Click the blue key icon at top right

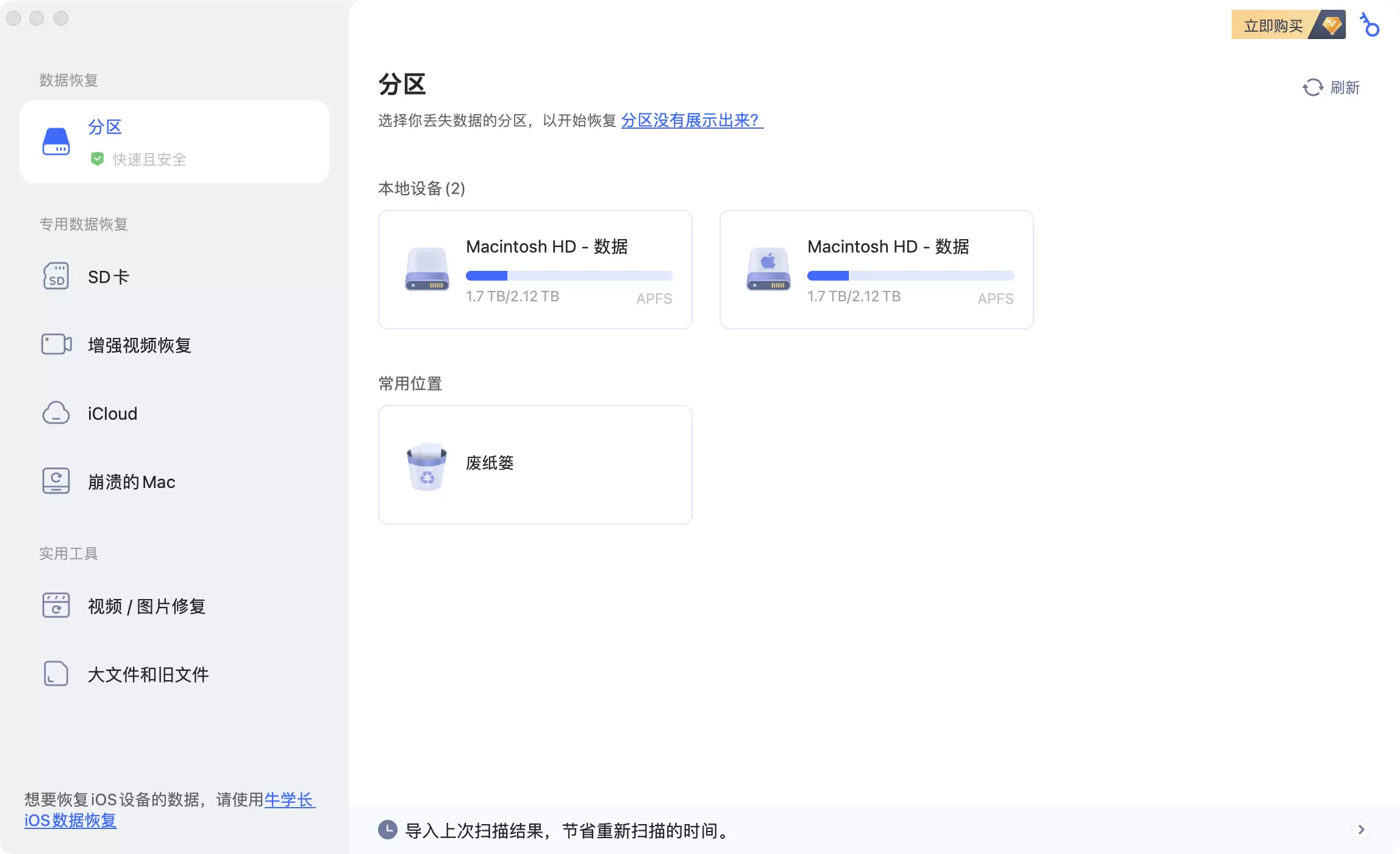point(1370,25)
